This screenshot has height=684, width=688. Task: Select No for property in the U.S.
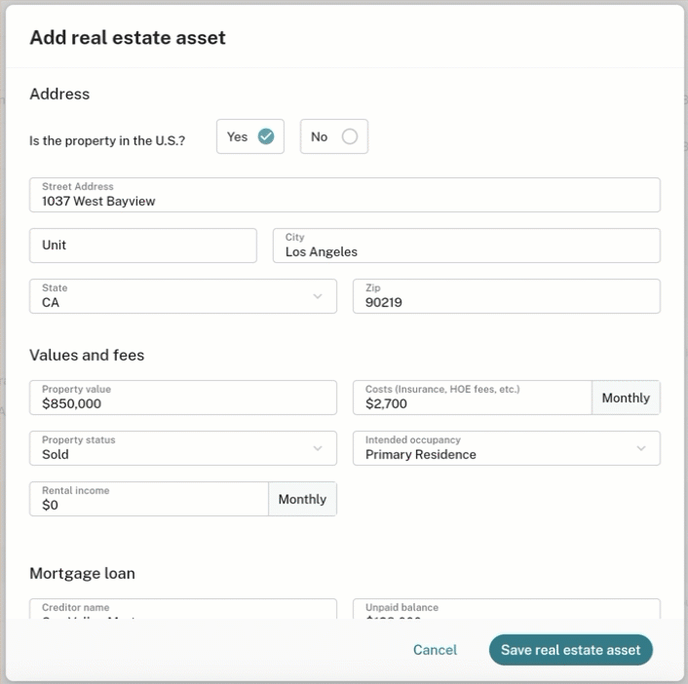pyautogui.click(x=334, y=136)
